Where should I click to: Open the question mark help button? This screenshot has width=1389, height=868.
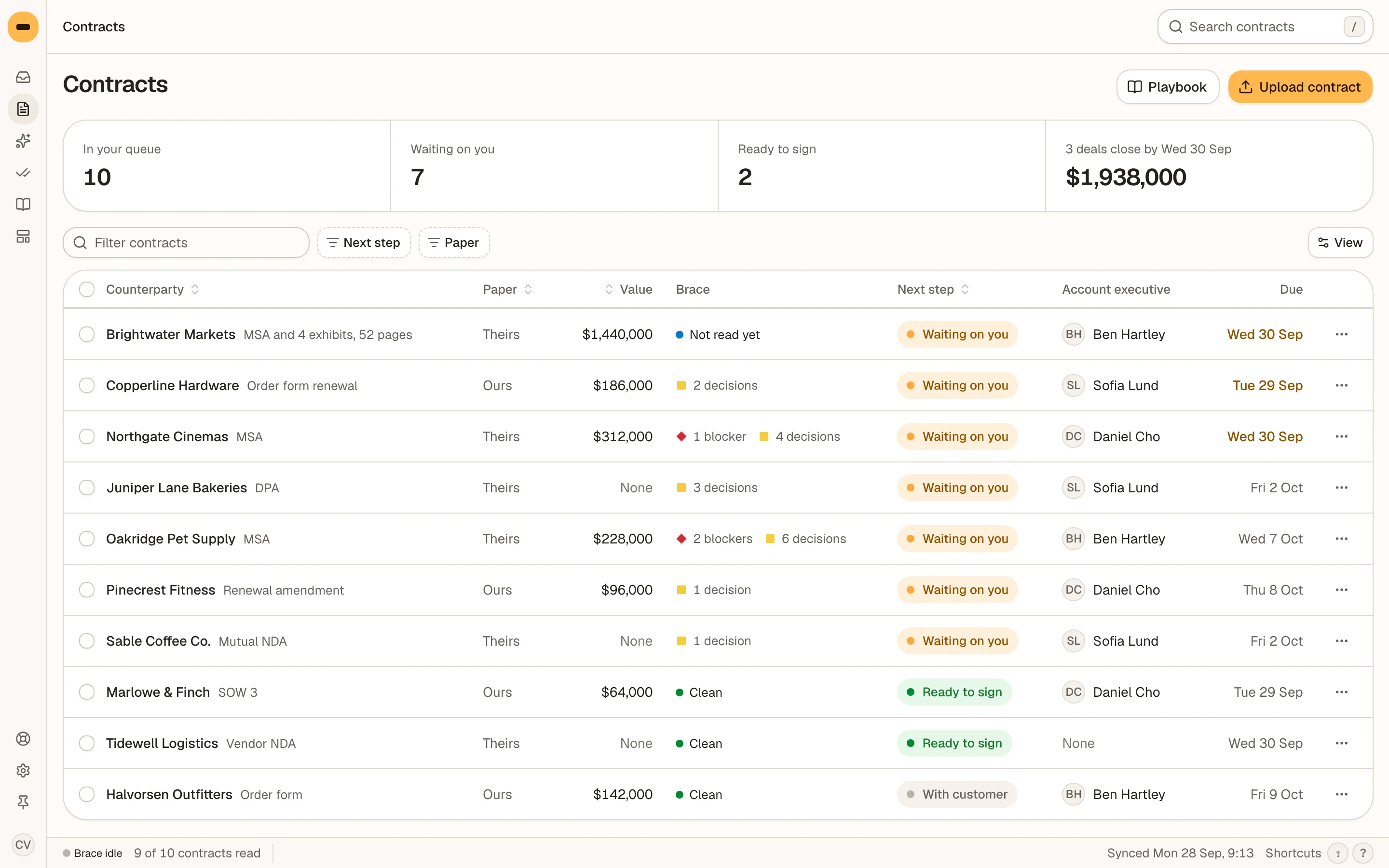(1362, 853)
